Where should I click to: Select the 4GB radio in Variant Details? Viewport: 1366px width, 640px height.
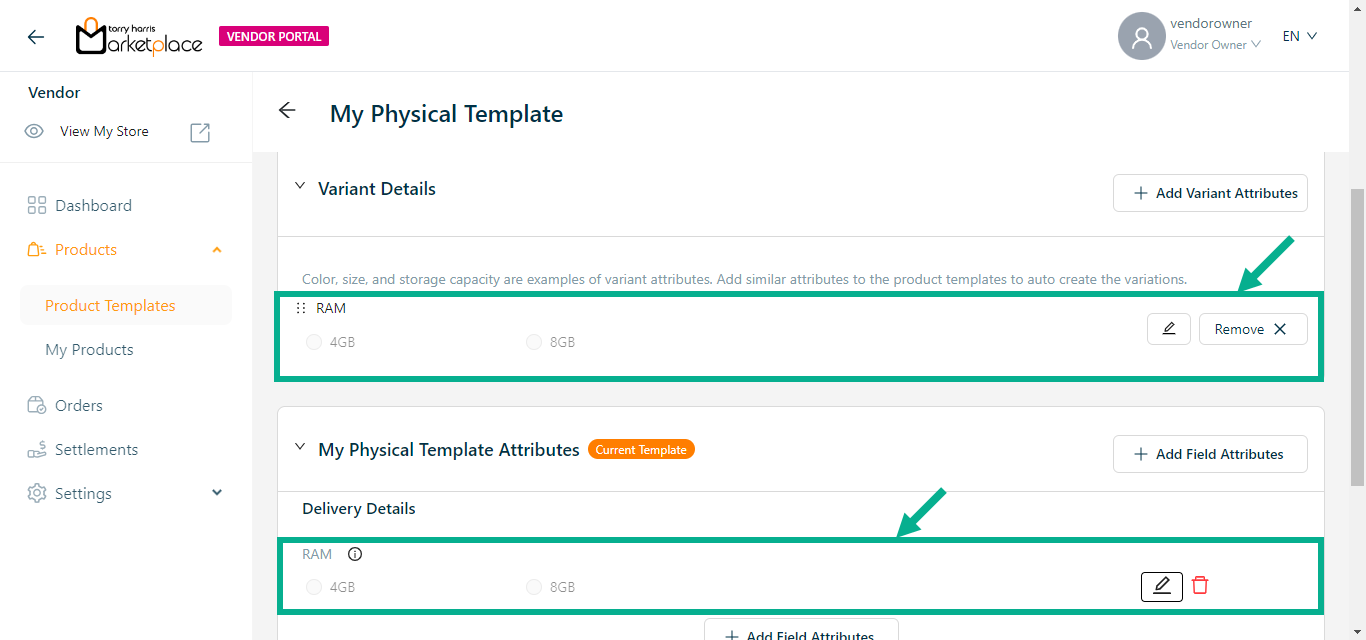click(x=314, y=342)
